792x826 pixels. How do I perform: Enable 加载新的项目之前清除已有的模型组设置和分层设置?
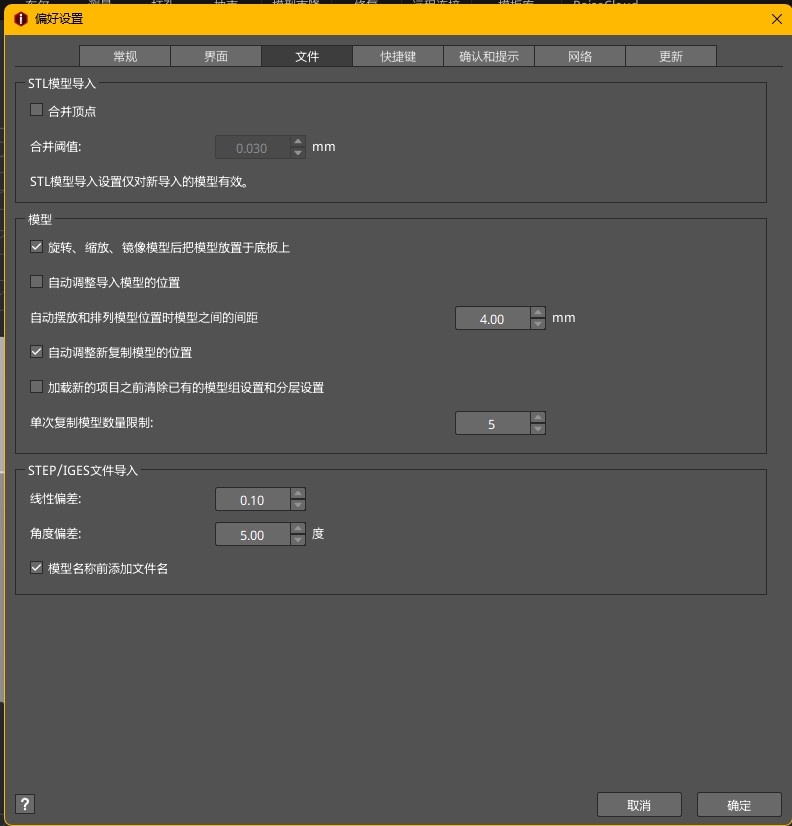pyautogui.click(x=36, y=387)
